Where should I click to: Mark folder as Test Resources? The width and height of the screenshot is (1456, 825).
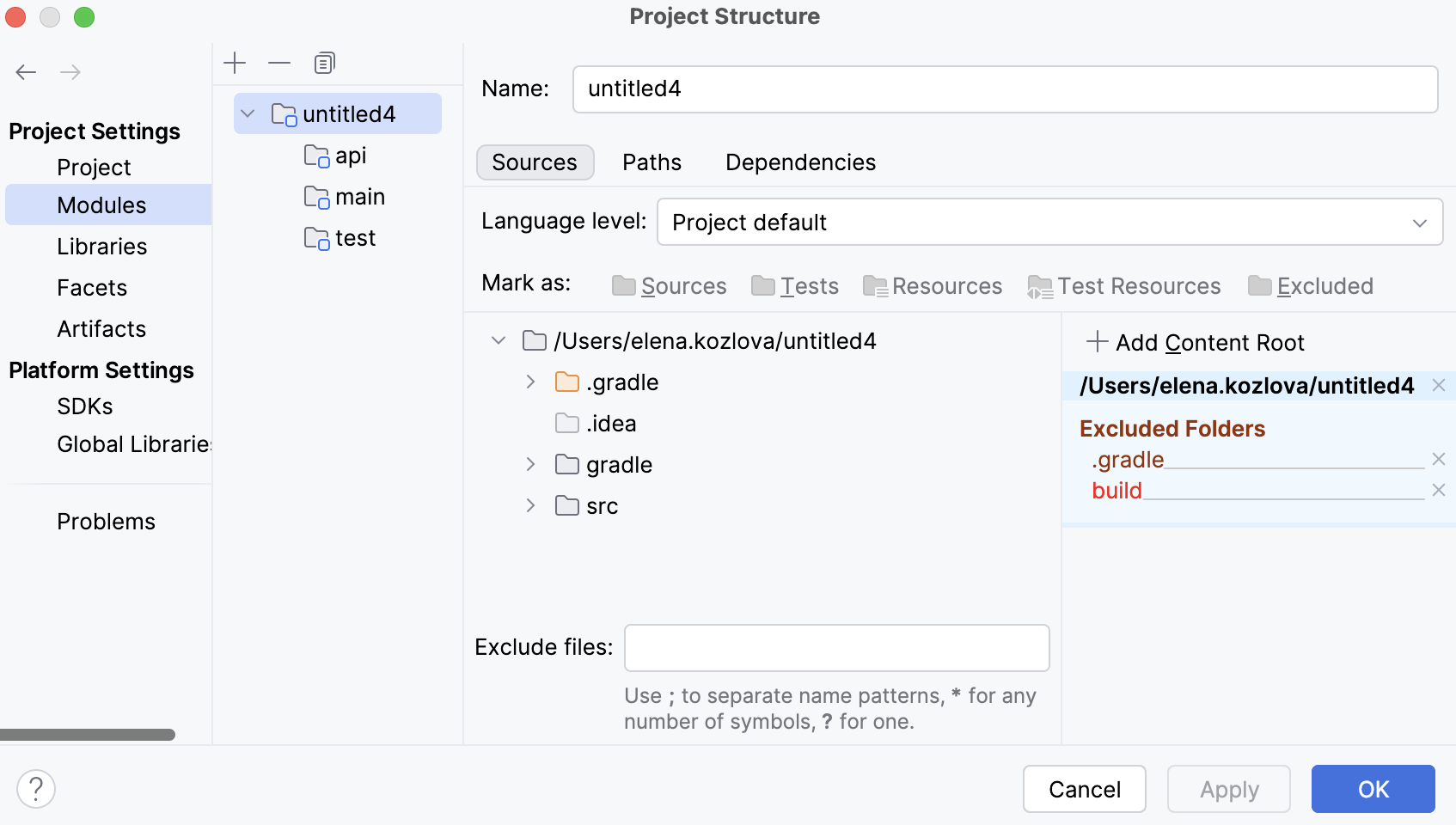pyautogui.click(x=1124, y=286)
